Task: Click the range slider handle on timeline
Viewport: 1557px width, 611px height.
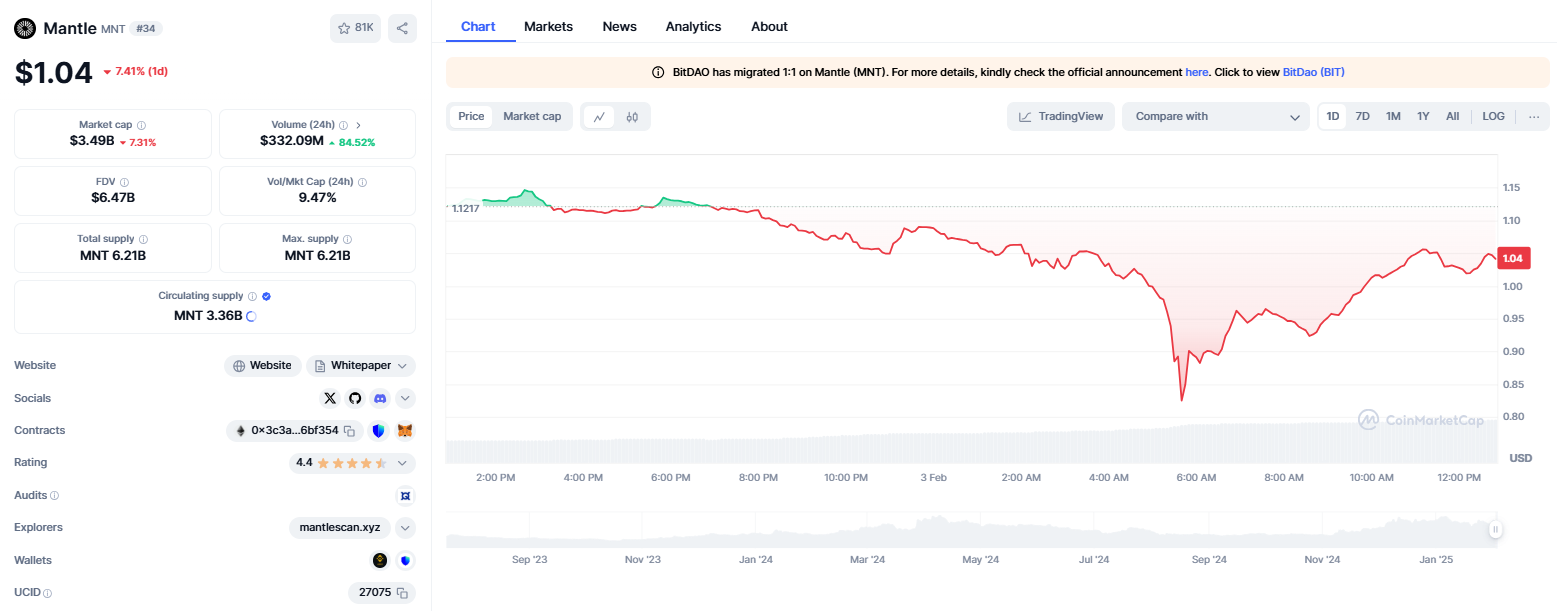Action: click(1495, 530)
